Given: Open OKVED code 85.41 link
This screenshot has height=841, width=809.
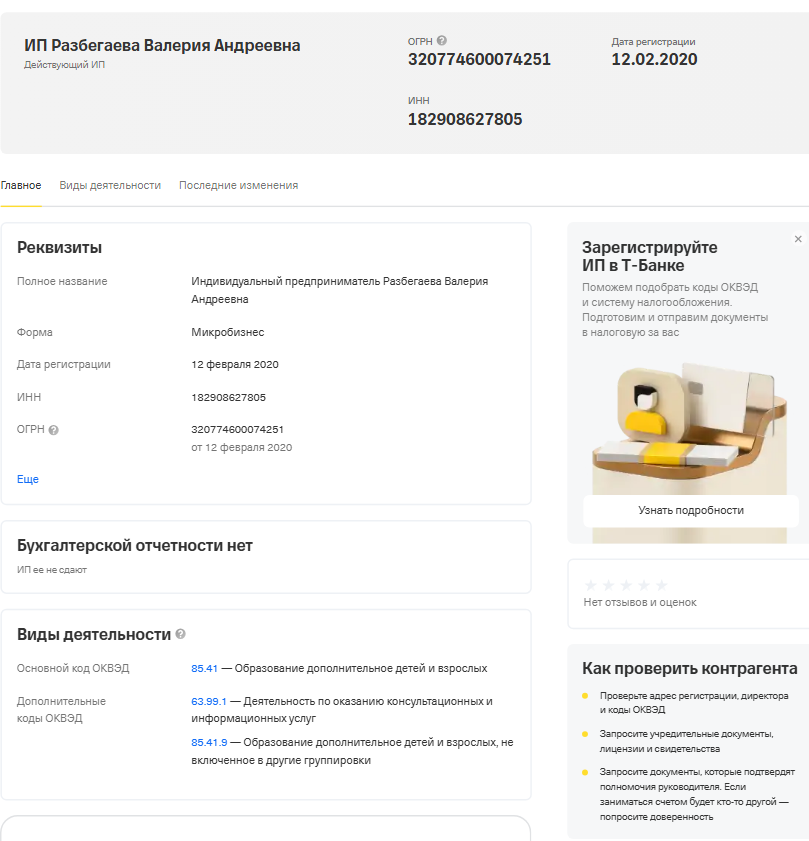Looking at the screenshot, I should pos(204,669).
